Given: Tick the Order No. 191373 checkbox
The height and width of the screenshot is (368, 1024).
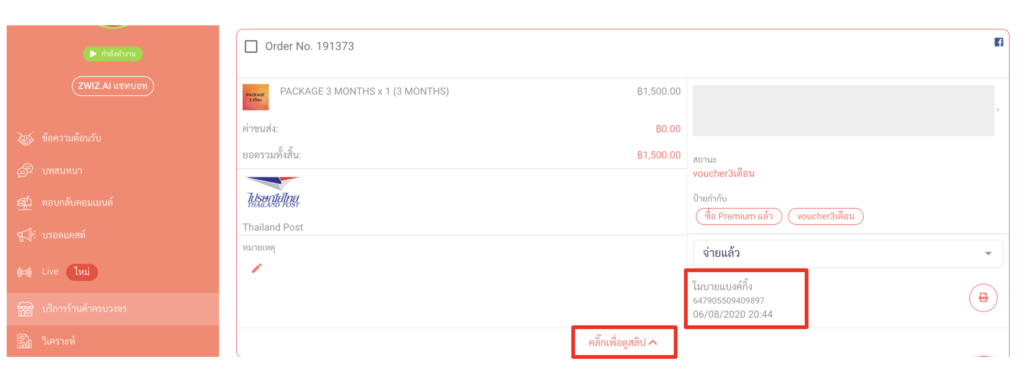Looking at the screenshot, I should tap(251, 46).
